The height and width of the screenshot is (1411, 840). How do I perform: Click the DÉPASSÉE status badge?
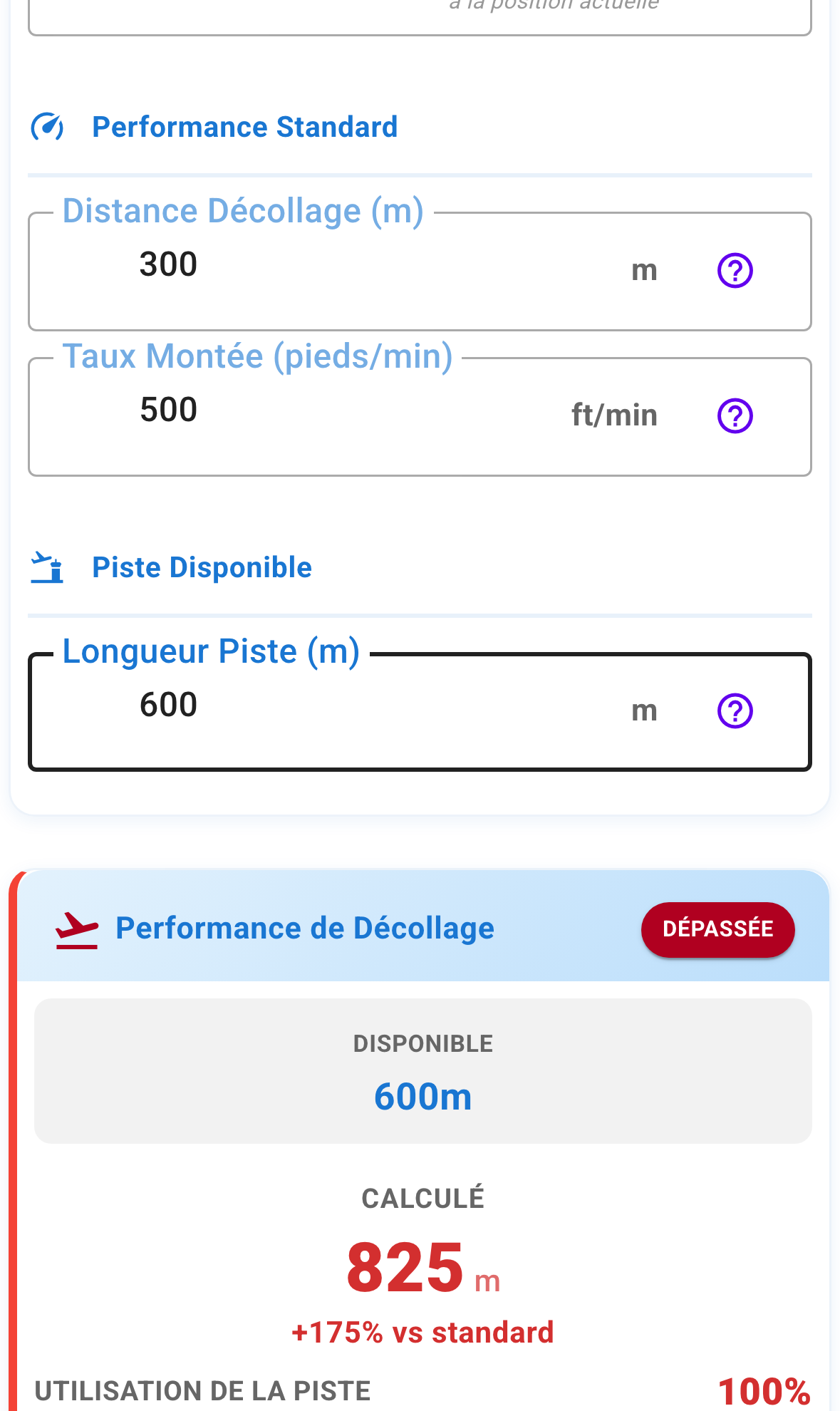[717, 929]
